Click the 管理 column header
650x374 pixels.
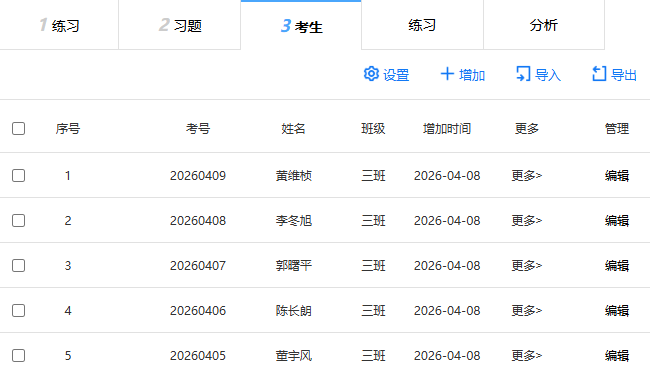point(617,129)
